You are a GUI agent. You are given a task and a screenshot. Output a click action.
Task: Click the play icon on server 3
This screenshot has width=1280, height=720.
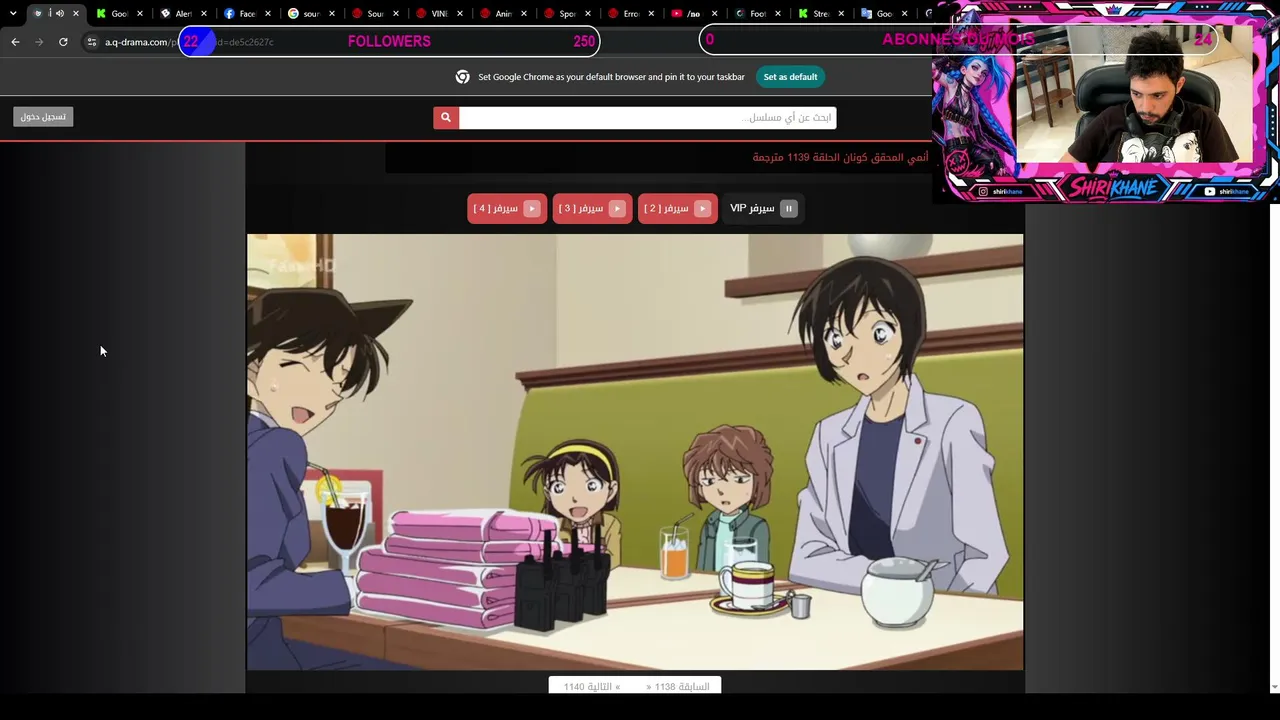(x=617, y=208)
